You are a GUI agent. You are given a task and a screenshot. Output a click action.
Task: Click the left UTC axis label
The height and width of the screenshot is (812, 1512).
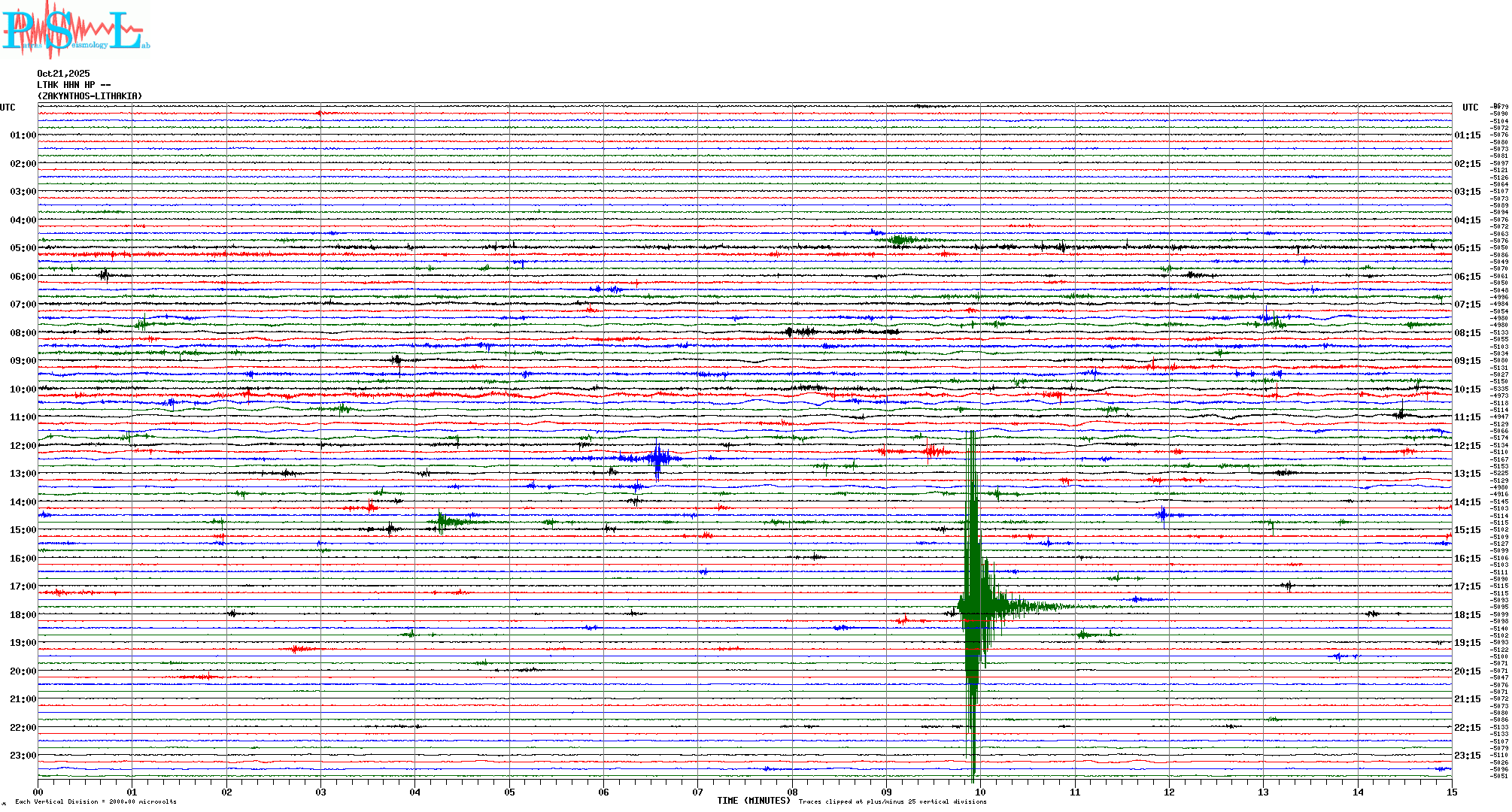tap(8, 108)
